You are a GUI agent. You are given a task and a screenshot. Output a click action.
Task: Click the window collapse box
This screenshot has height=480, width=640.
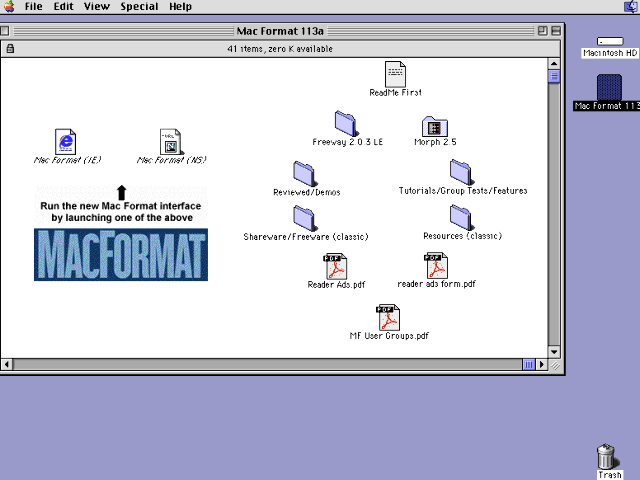coord(556,31)
